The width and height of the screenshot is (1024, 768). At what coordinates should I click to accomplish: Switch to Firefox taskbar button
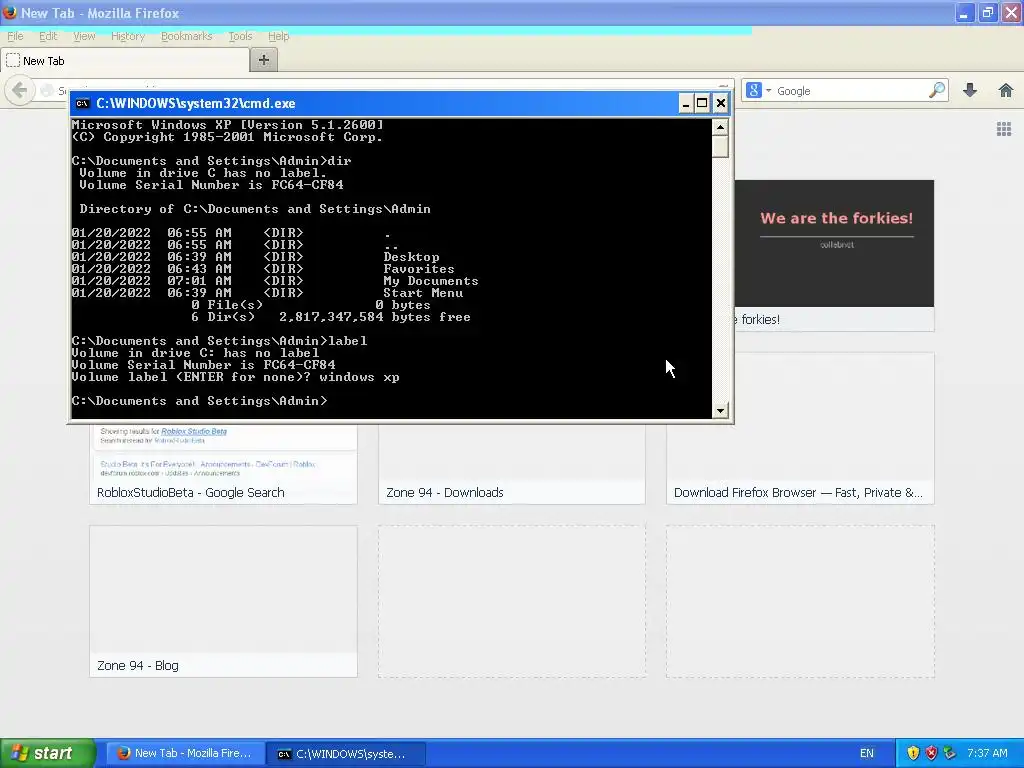185,753
